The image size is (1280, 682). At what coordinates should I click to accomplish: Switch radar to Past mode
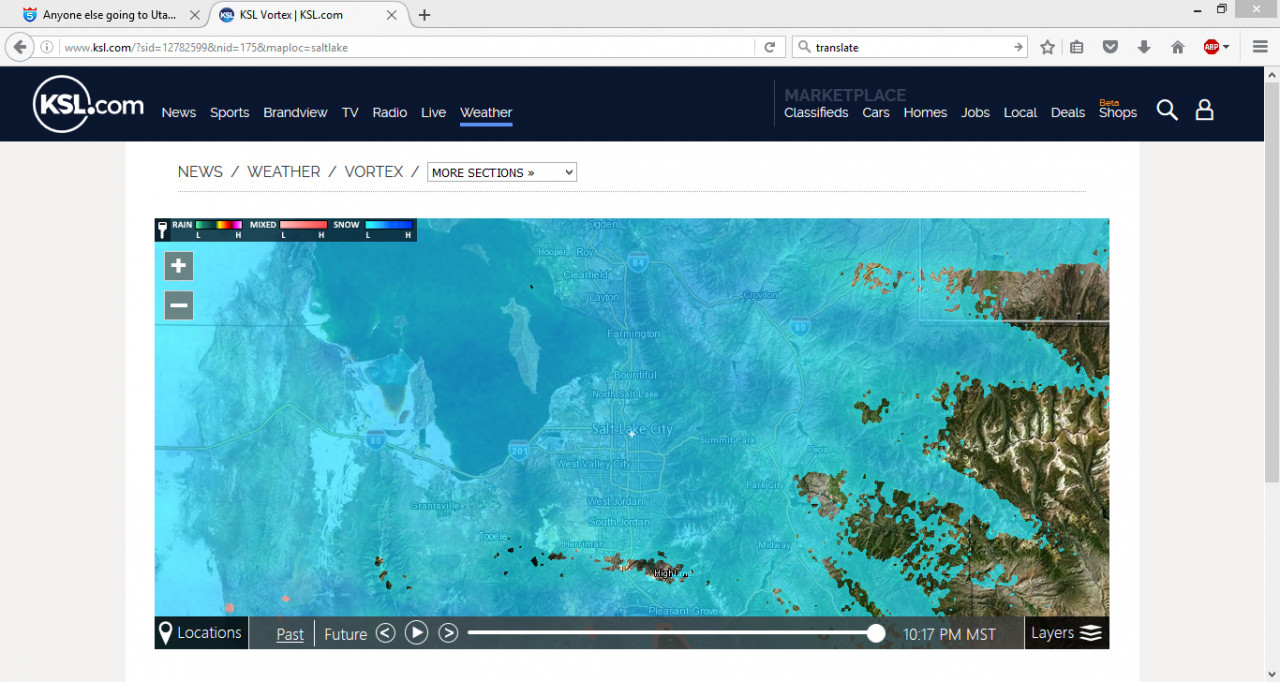tap(290, 634)
